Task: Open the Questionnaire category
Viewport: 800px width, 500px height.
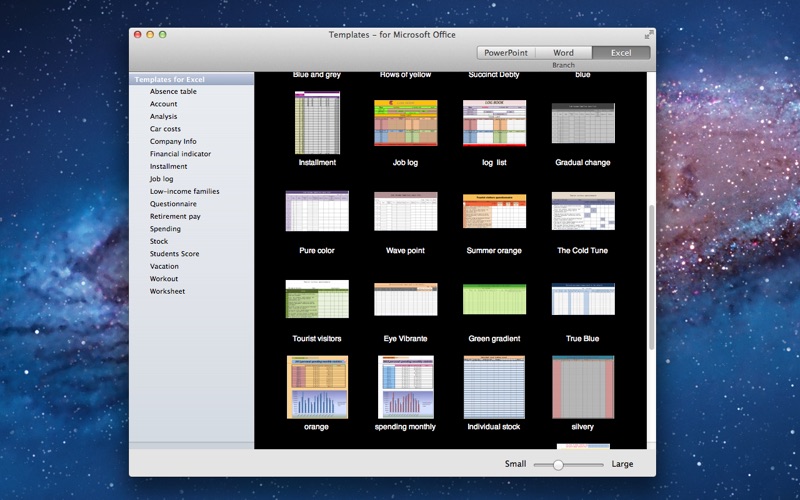Action: (x=173, y=204)
